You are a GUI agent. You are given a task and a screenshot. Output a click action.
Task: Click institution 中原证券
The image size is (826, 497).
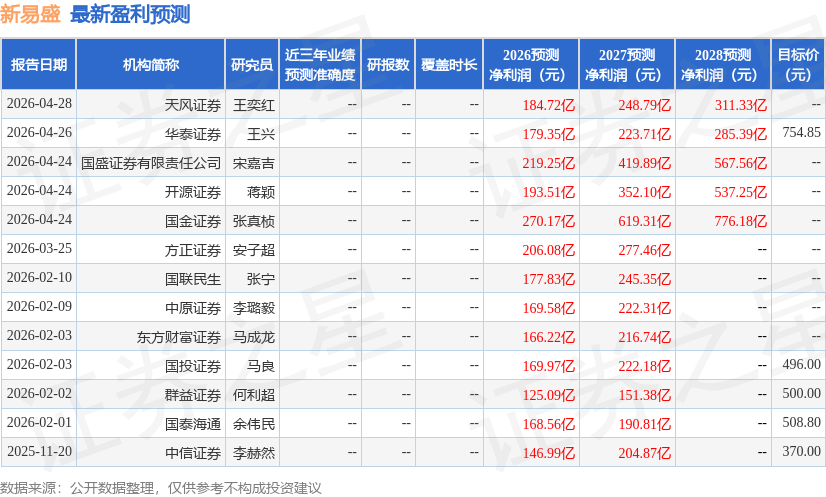pos(193,308)
